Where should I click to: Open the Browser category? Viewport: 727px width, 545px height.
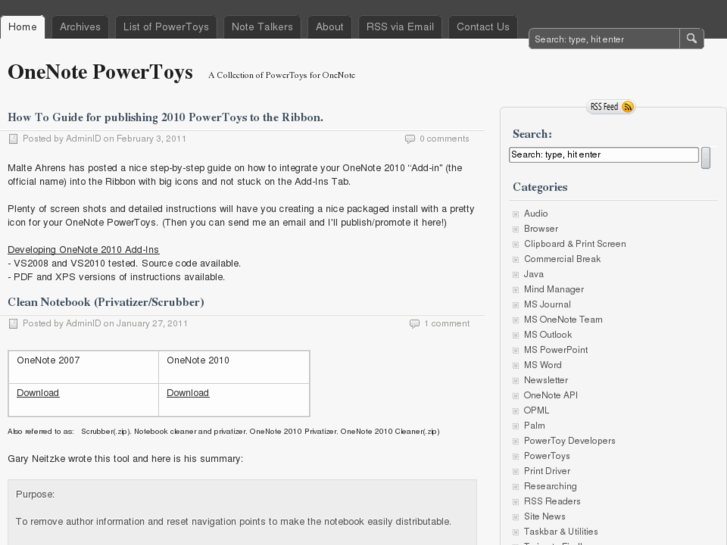pyautogui.click(x=541, y=229)
